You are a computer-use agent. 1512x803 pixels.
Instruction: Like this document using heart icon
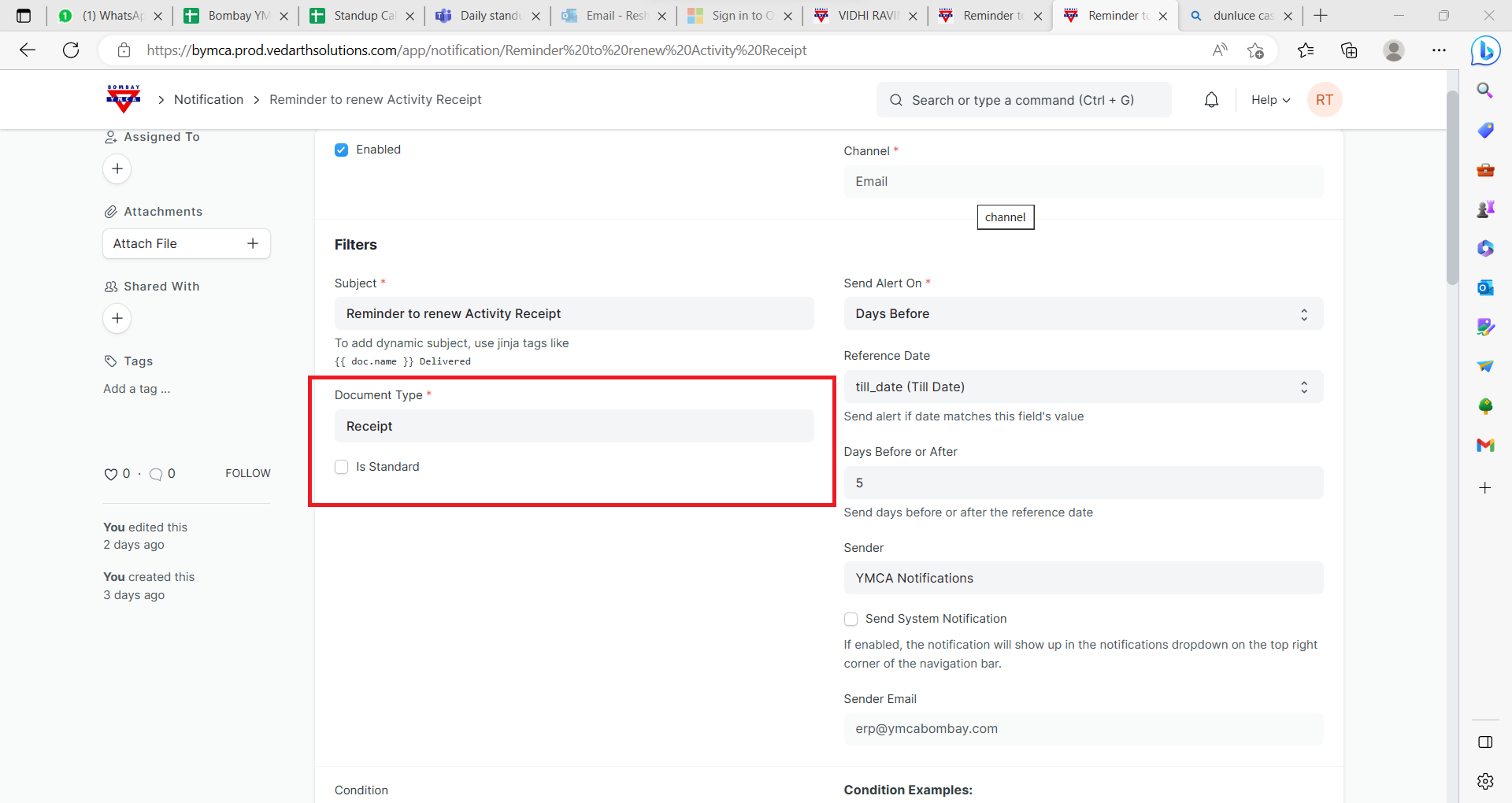click(x=111, y=474)
